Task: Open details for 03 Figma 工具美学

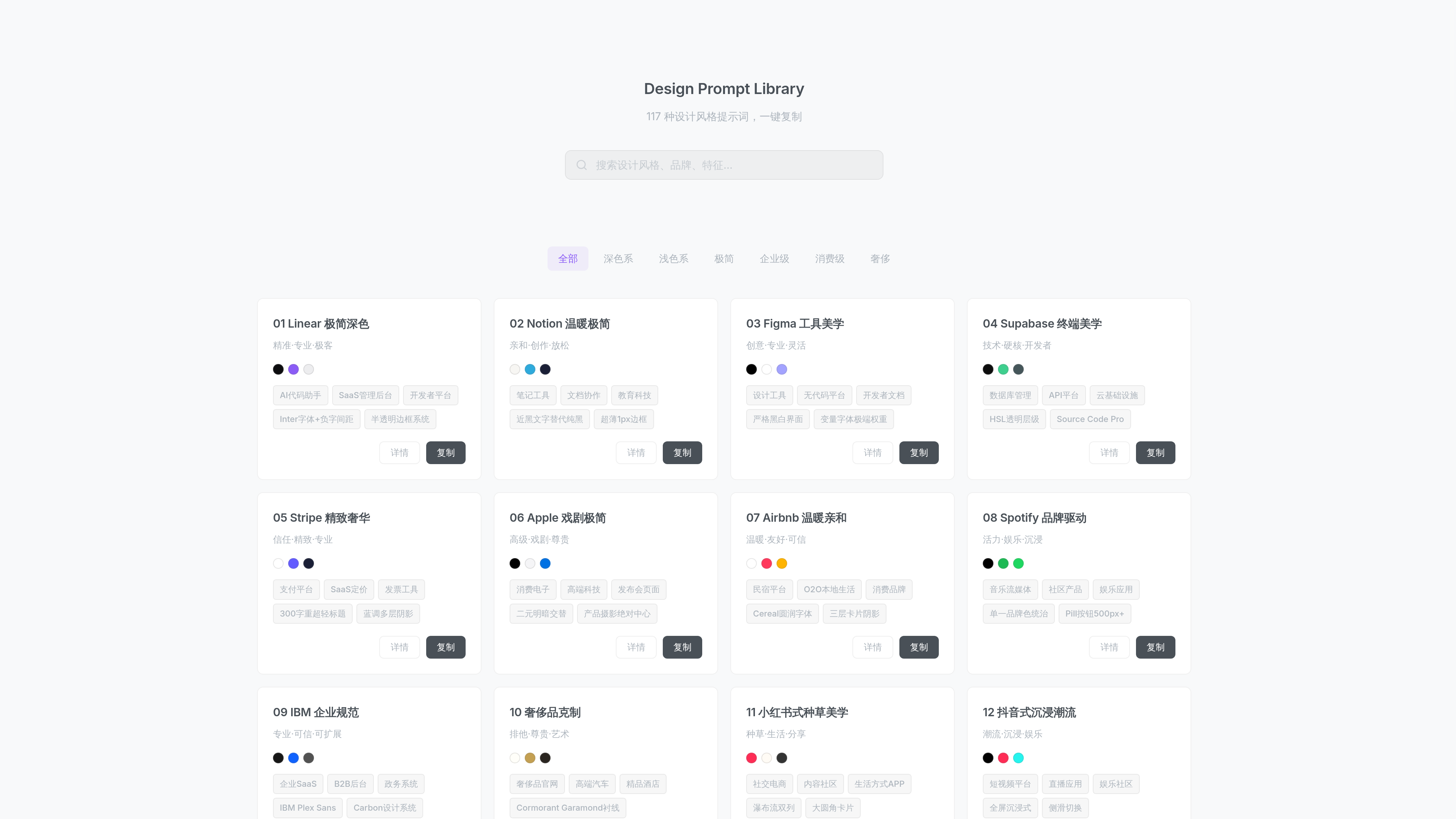Action: (872, 453)
